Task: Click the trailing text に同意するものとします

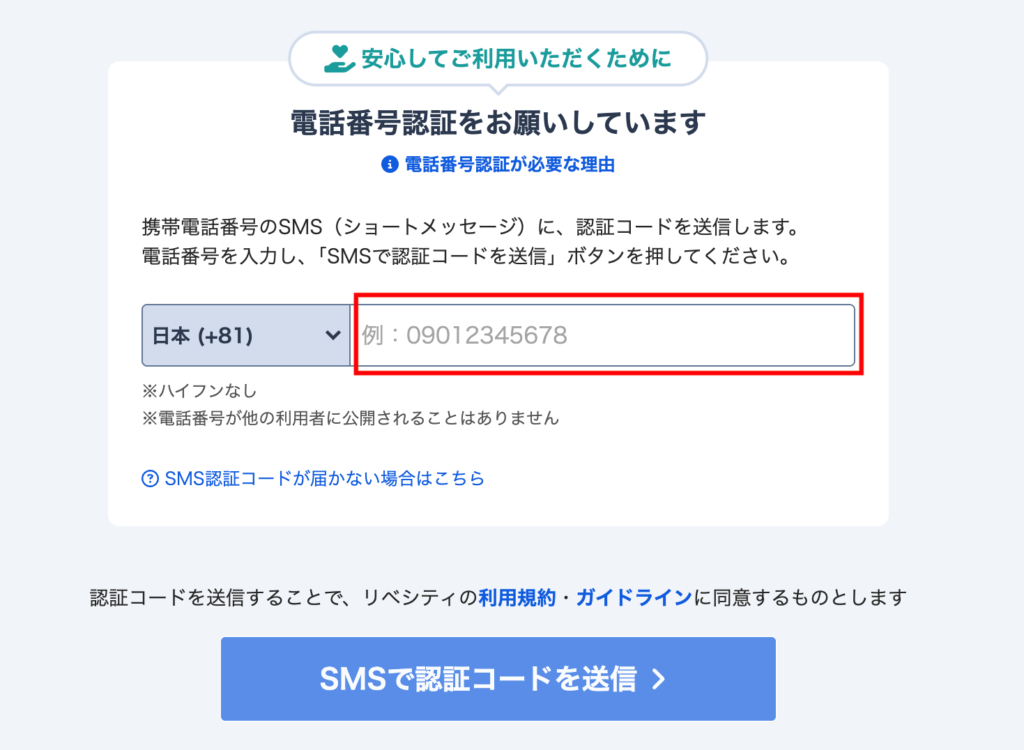Action: 800,598
